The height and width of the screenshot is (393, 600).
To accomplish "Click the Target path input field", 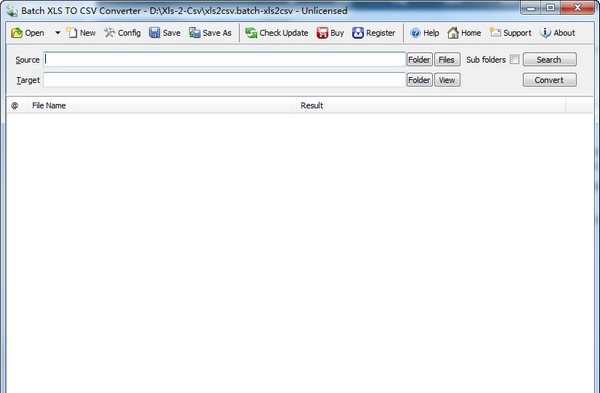I will pos(224,80).
